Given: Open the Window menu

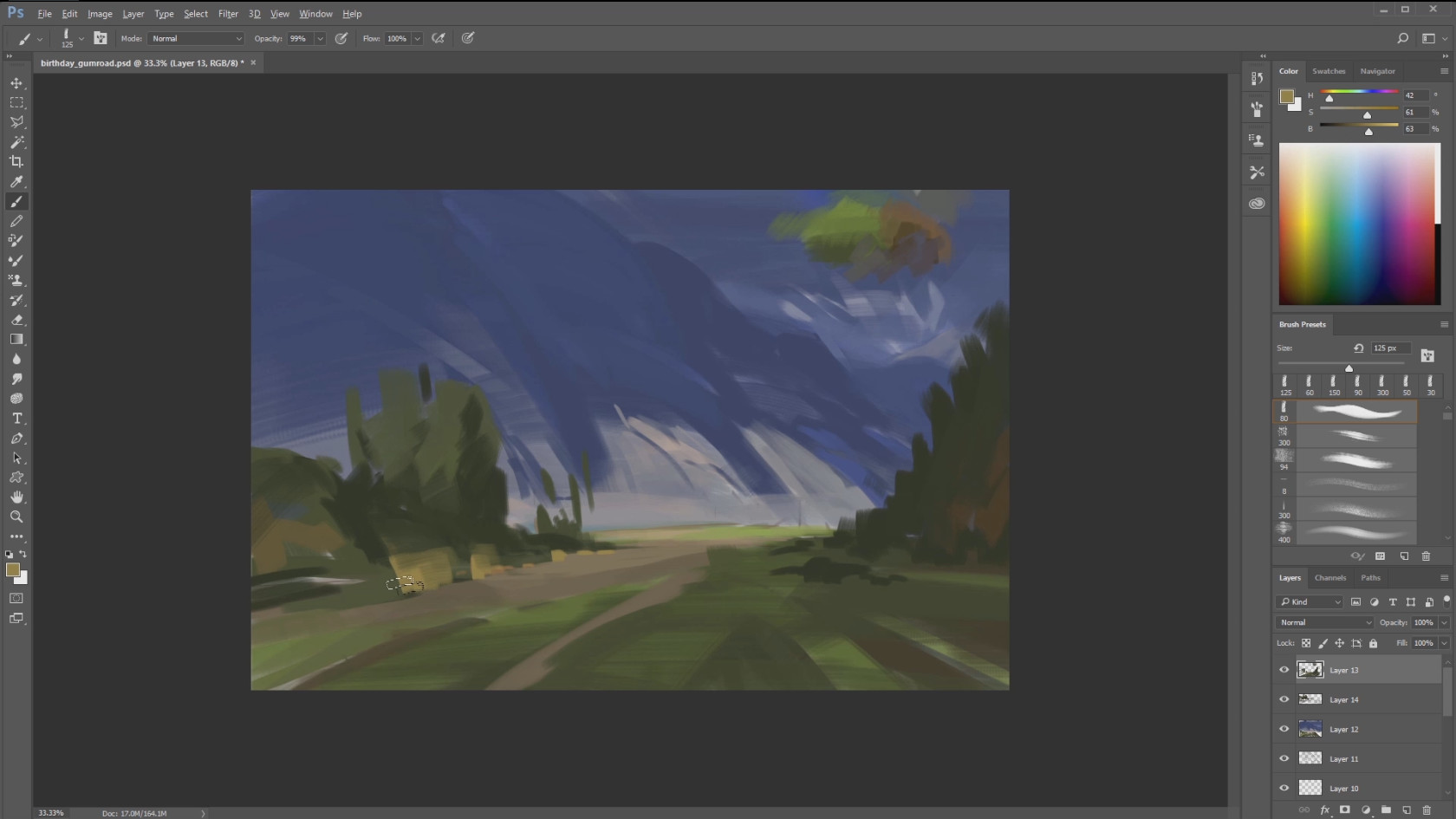Looking at the screenshot, I should click(315, 14).
